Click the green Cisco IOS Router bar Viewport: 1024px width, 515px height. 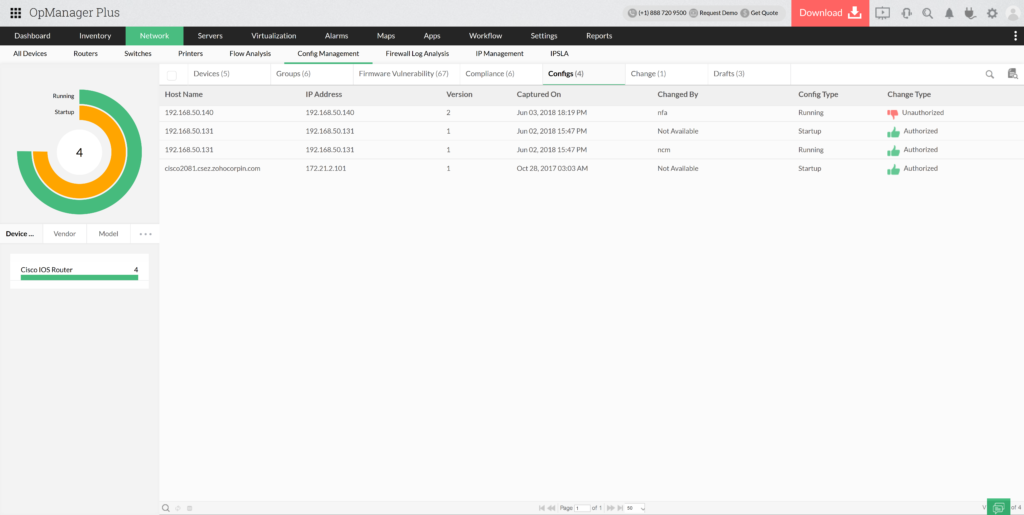point(79,278)
